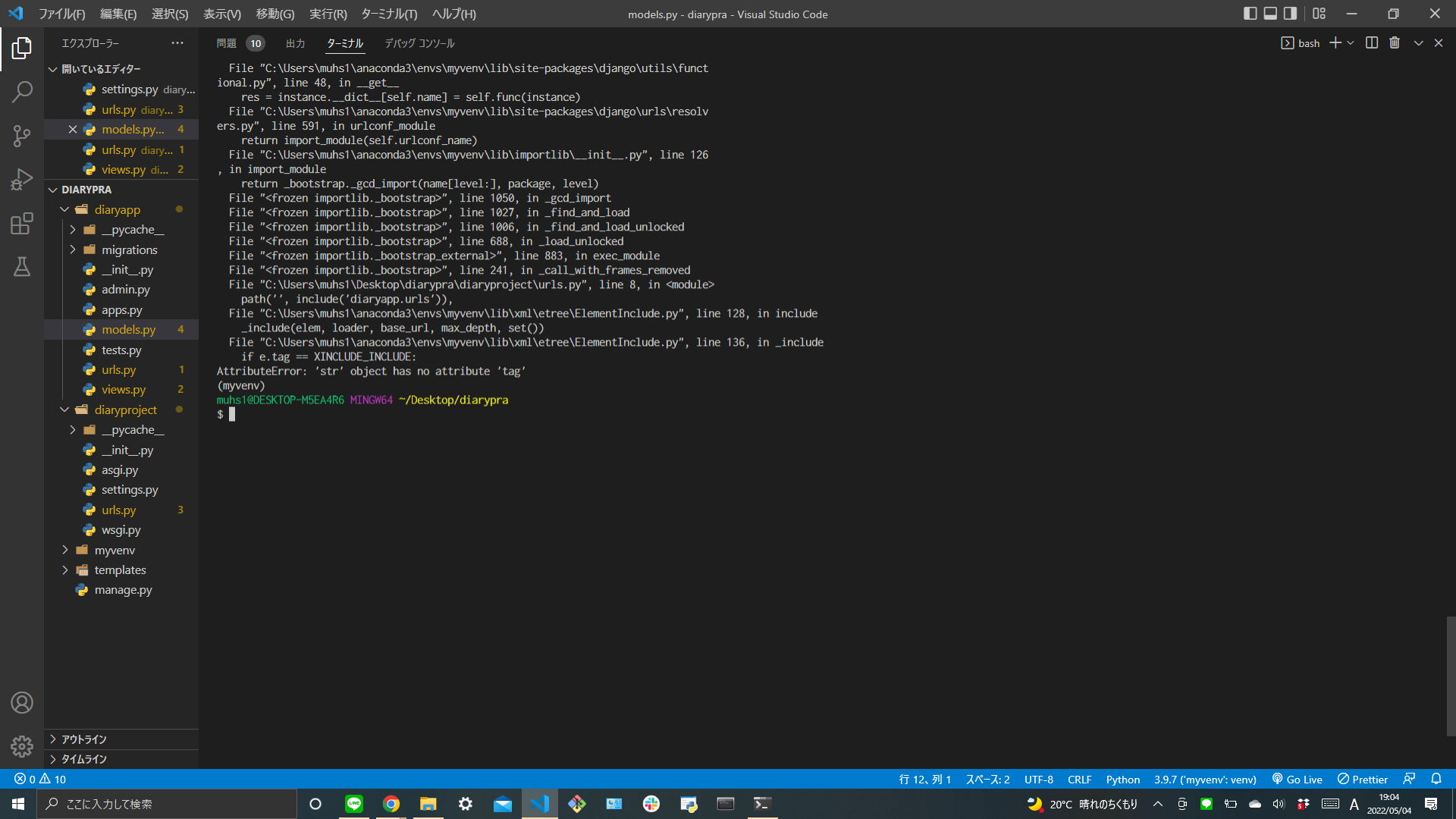Open the Extensions view icon
1456x819 pixels.
tap(22, 224)
